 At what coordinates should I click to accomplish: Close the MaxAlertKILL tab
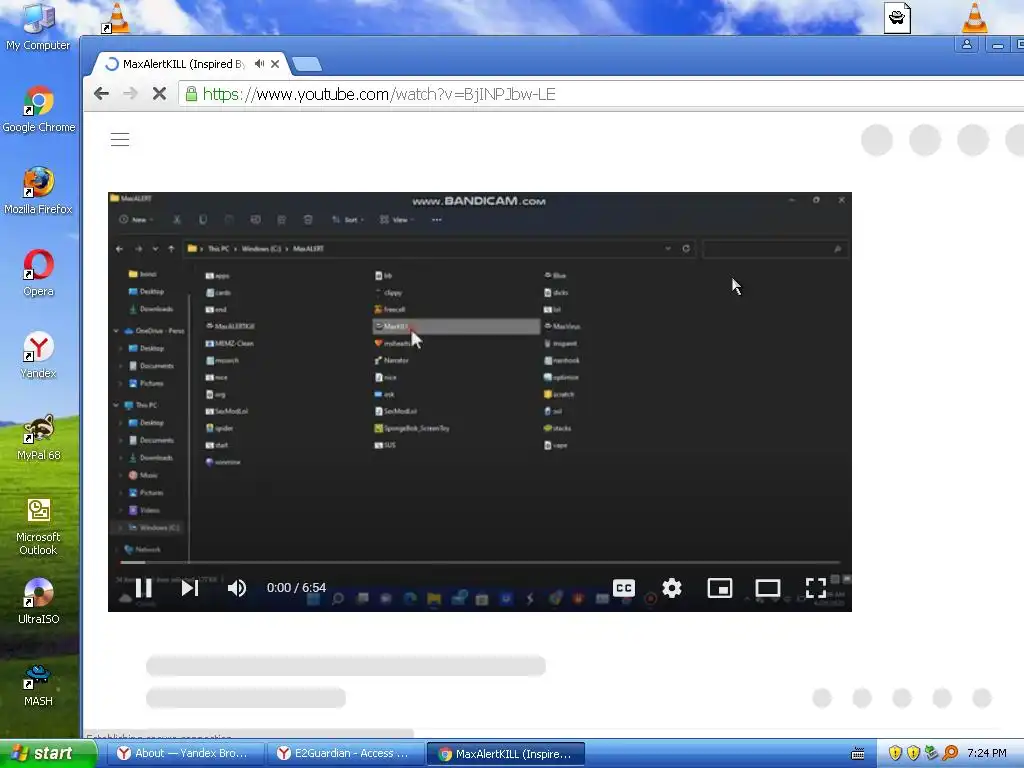[x=275, y=64]
